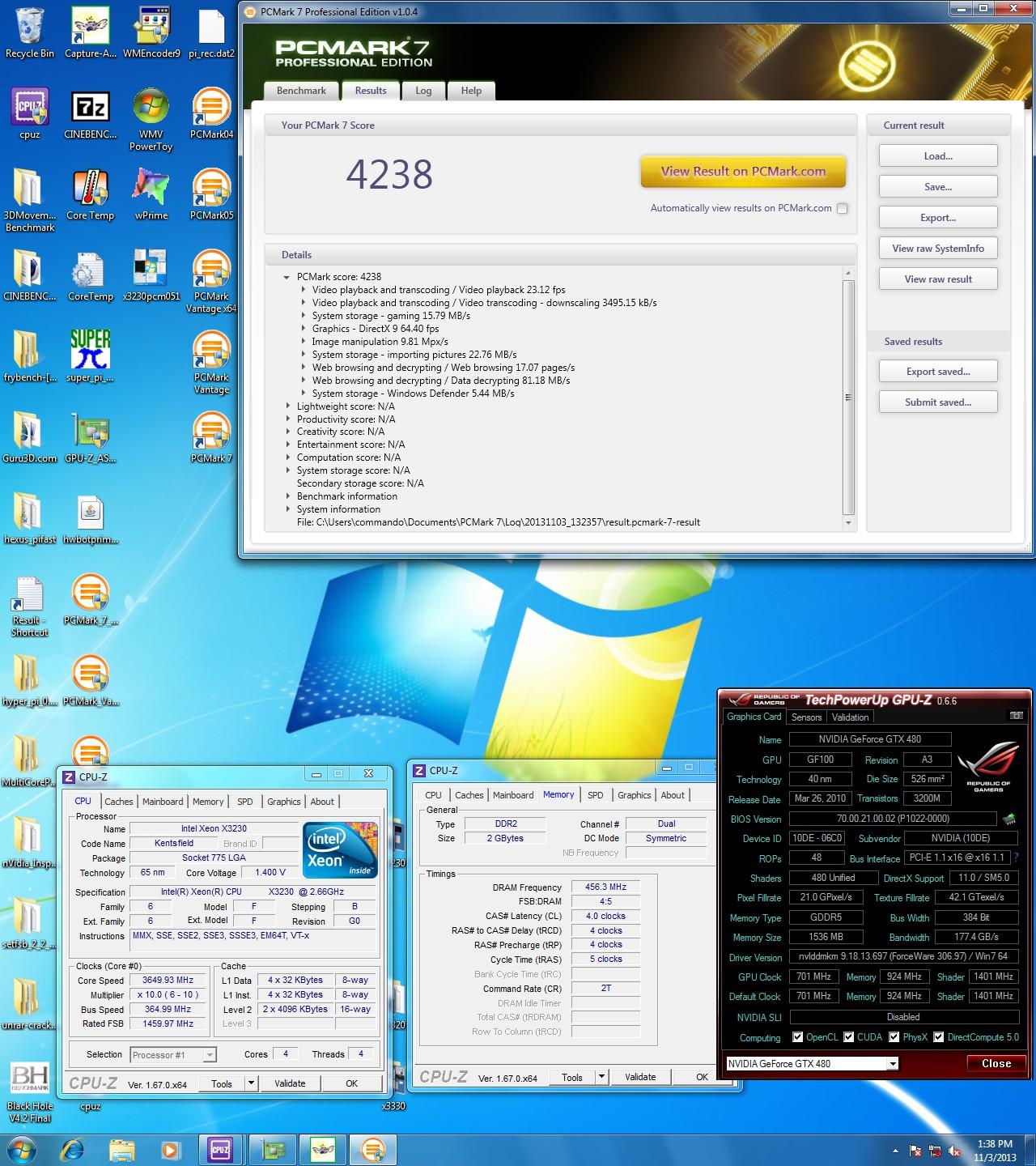This screenshot has width=1036, height=1166.
Task: Expand the Creativity score entry
Action: [287, 432]
